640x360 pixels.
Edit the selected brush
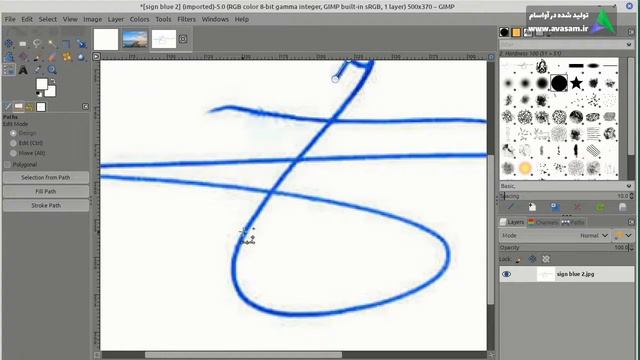510,207
